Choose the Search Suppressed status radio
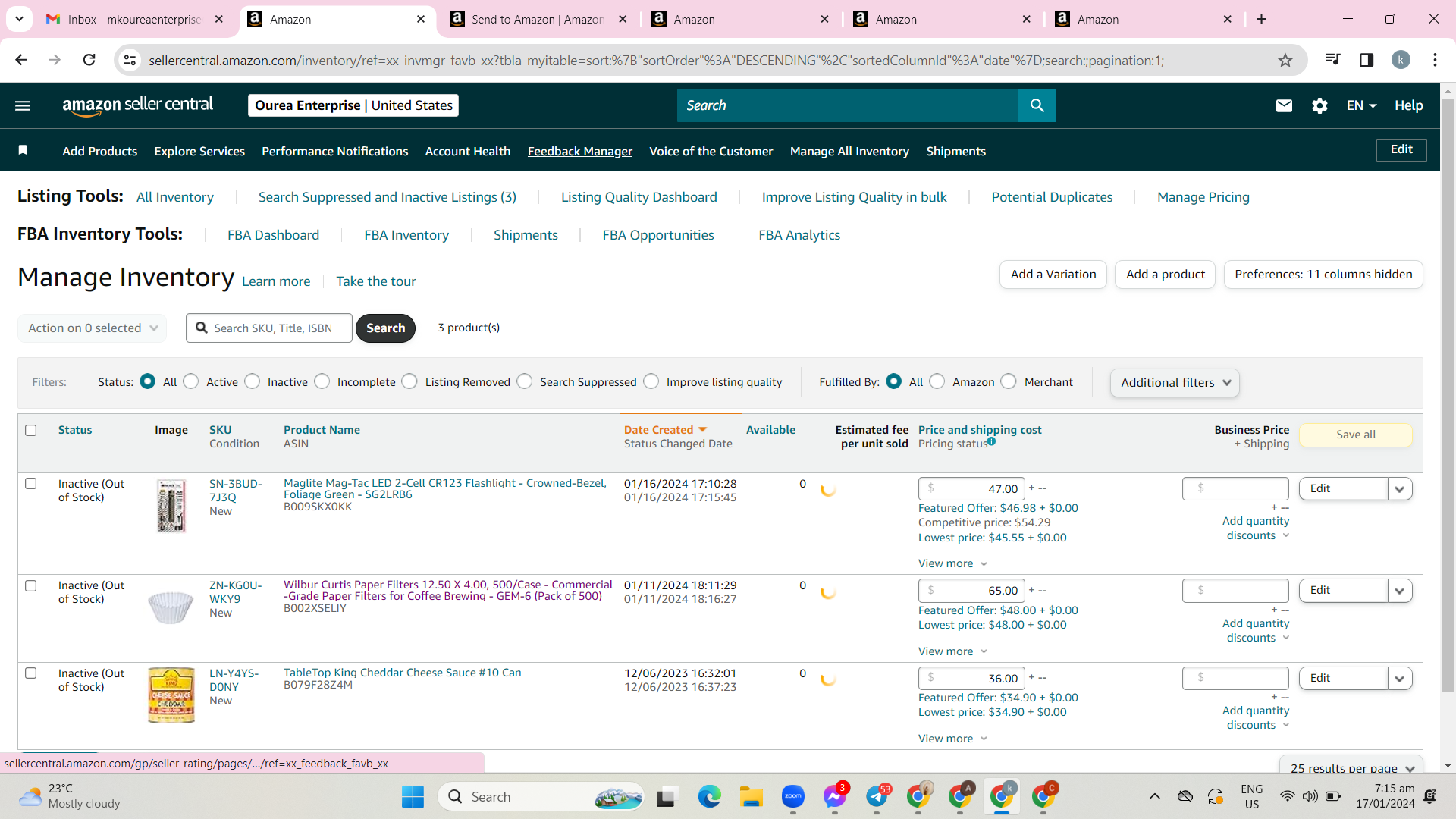 (525, 381)
